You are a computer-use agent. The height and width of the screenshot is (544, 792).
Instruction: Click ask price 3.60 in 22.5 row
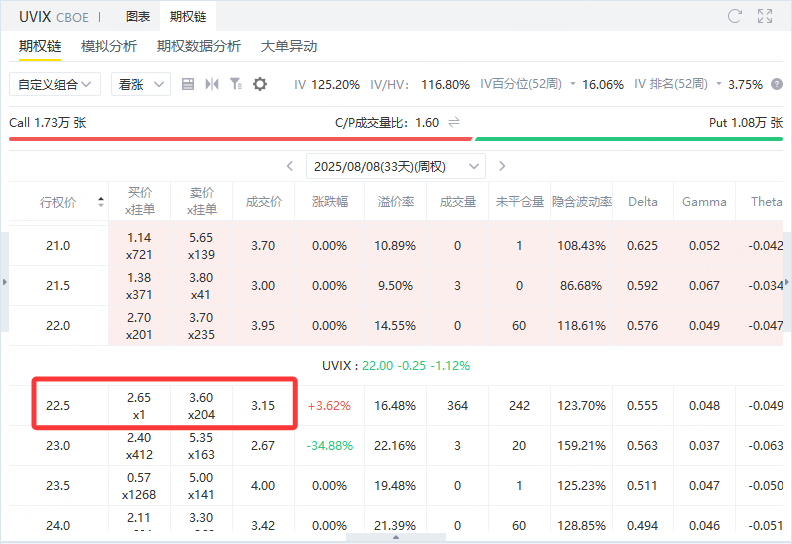pos(201,398)
